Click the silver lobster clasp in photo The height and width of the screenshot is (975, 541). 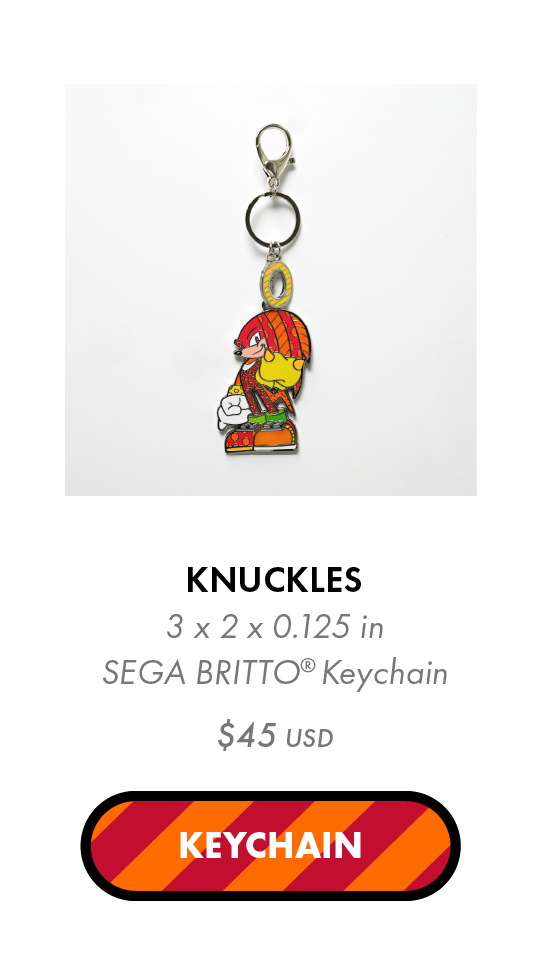273,156
